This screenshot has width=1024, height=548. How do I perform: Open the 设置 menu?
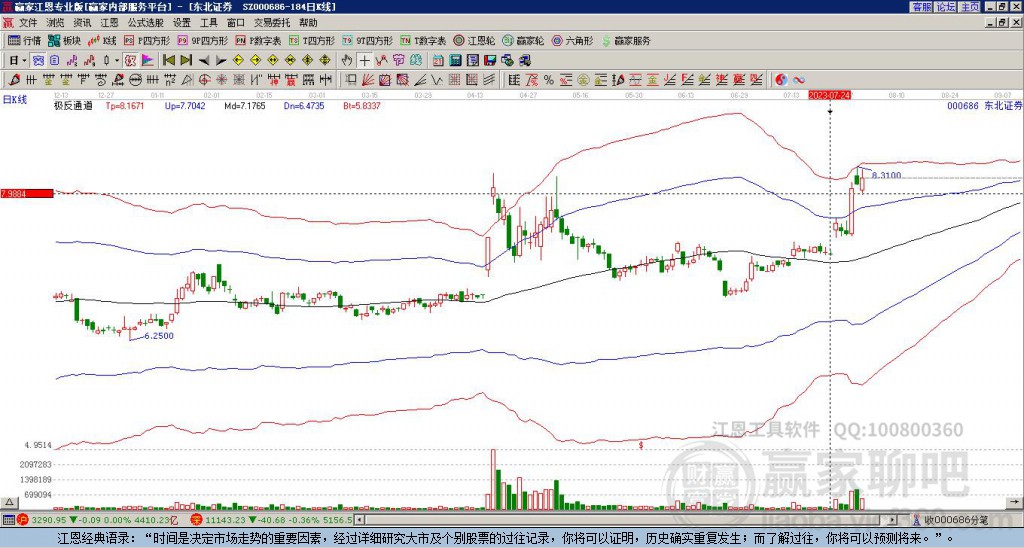[x=182, y=23]
